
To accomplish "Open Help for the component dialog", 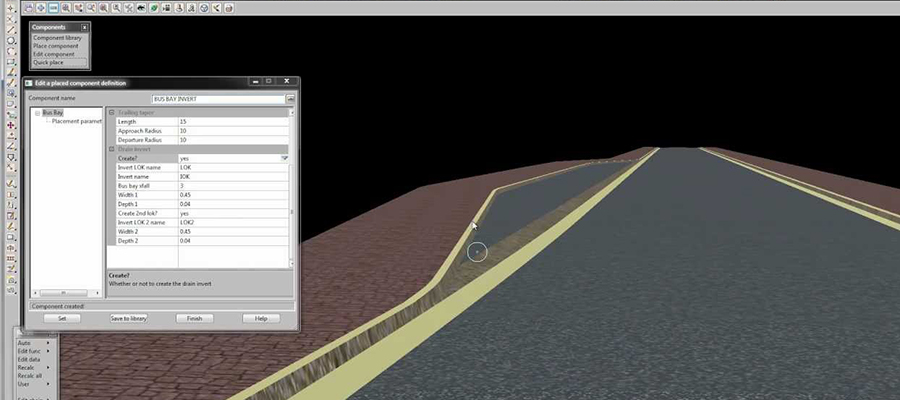I will [261, 318].
